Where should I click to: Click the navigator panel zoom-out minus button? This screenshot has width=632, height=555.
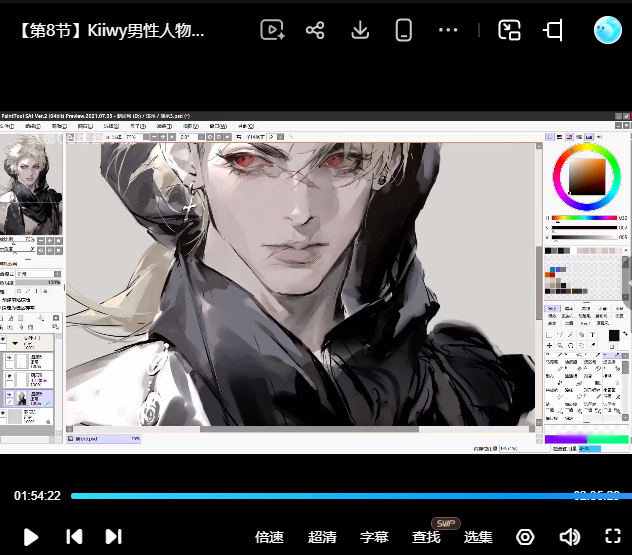coord(41,241)
